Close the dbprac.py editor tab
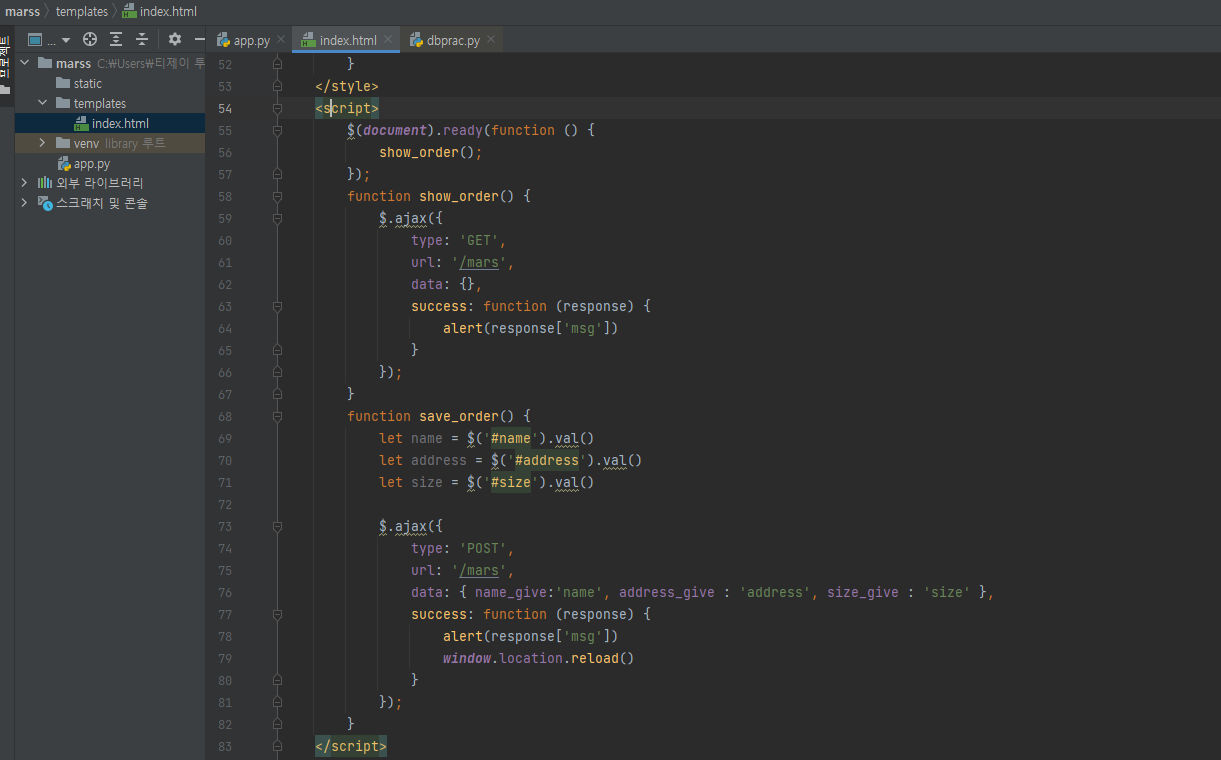The height and width of the screenshot is (760, 1221). (x=491, y=40)
